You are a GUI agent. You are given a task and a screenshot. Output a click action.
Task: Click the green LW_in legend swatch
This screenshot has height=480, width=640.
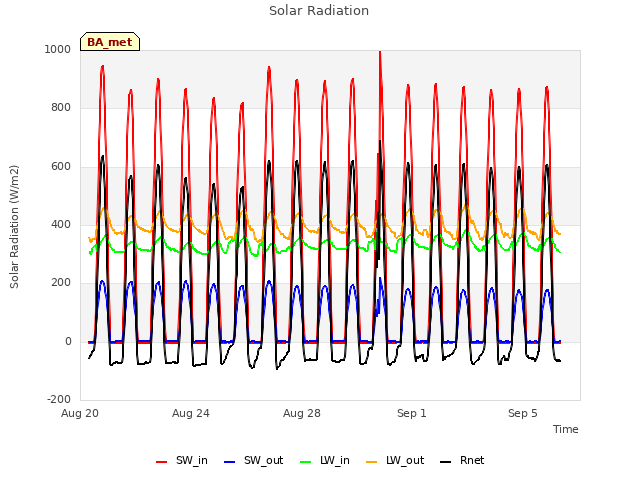click(x=306, y=462)
